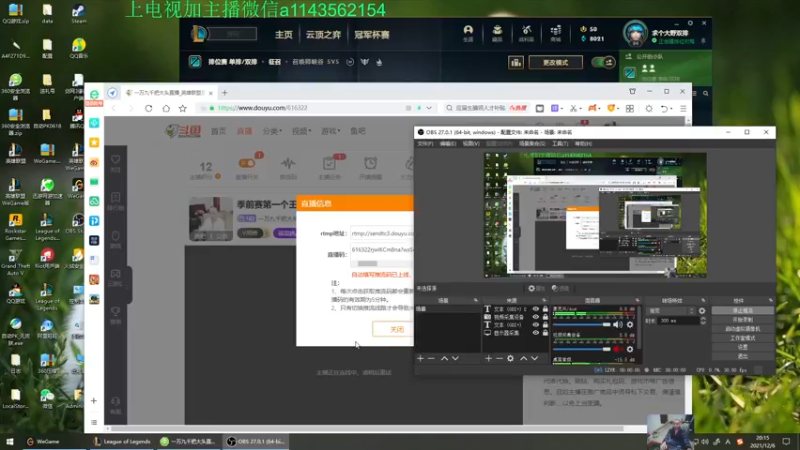Mute the microphone speaker icon in OBS mixer
800x450 pixels.
pyautogui.click(x=617, y=324)
